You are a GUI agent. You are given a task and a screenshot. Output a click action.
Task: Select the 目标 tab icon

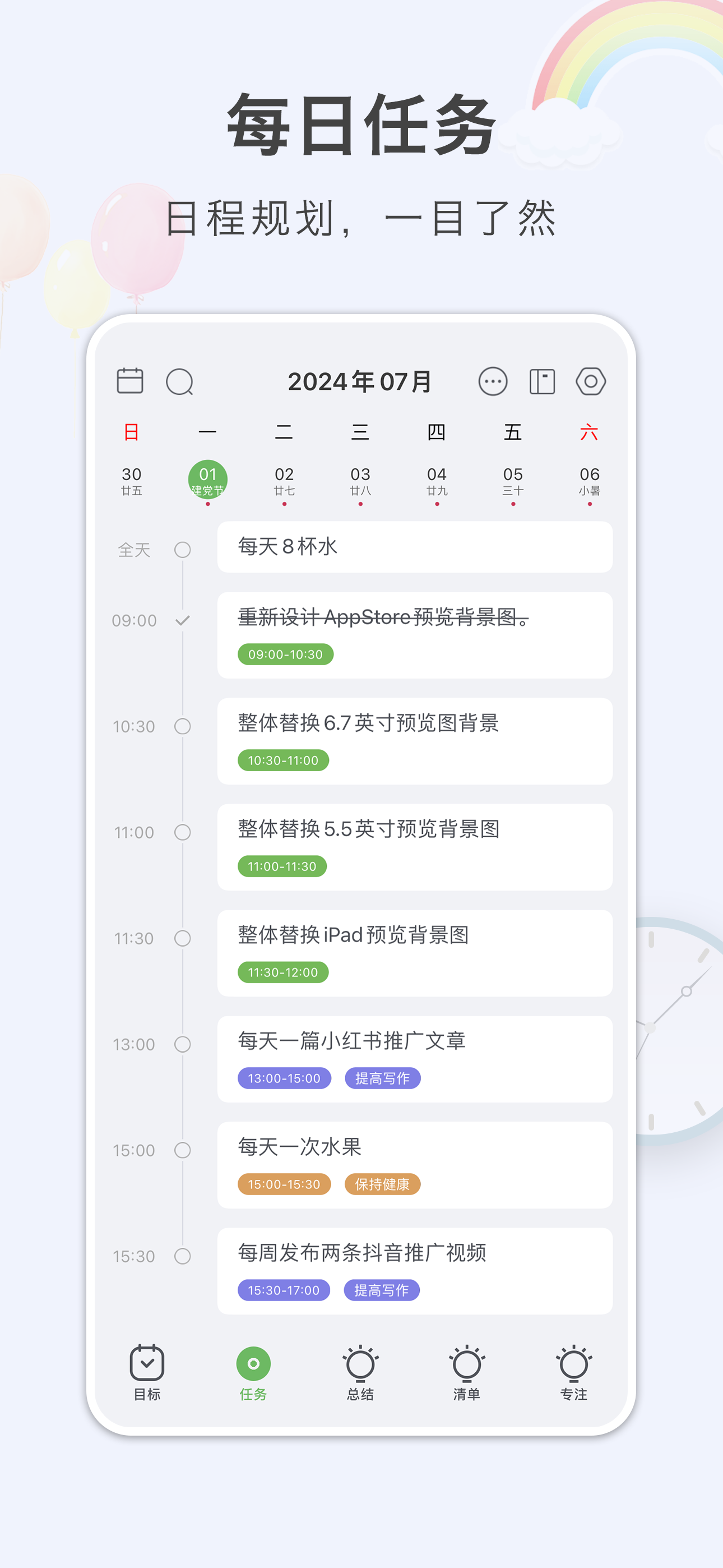pyautogui.click(x=147, y=1362)
